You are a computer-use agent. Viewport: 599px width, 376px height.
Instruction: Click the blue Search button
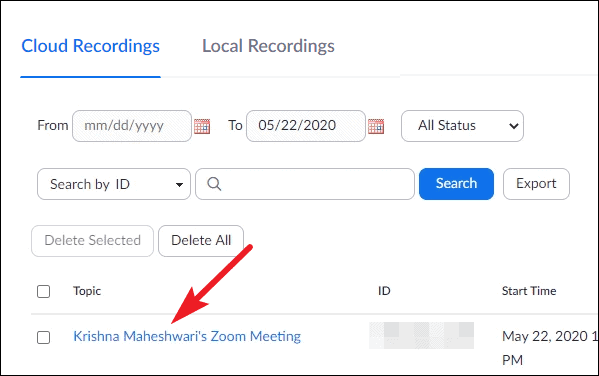[456, 184]
